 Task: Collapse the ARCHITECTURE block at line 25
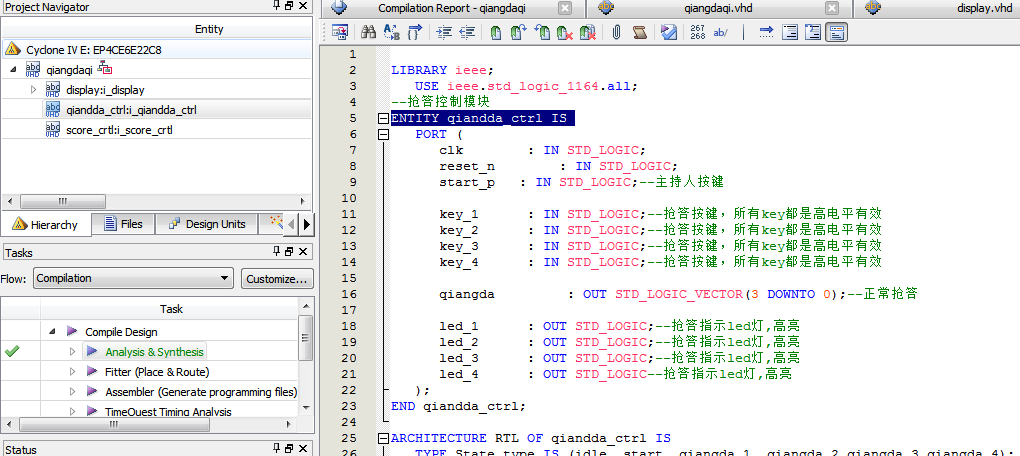383,438
